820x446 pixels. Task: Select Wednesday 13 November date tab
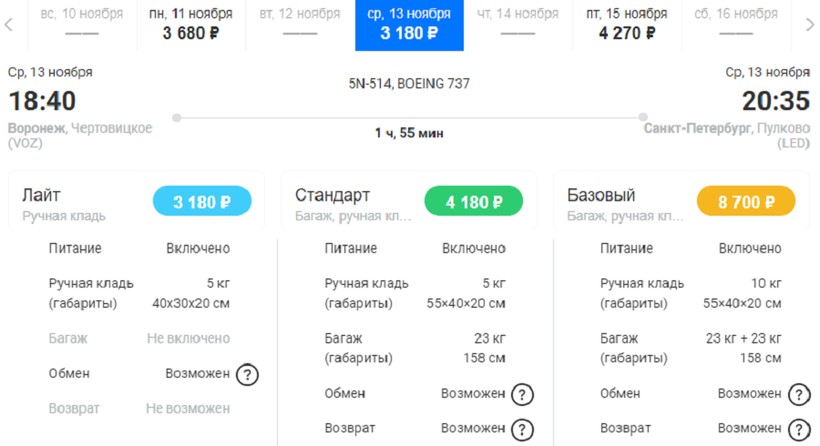[x=409, y=24]
